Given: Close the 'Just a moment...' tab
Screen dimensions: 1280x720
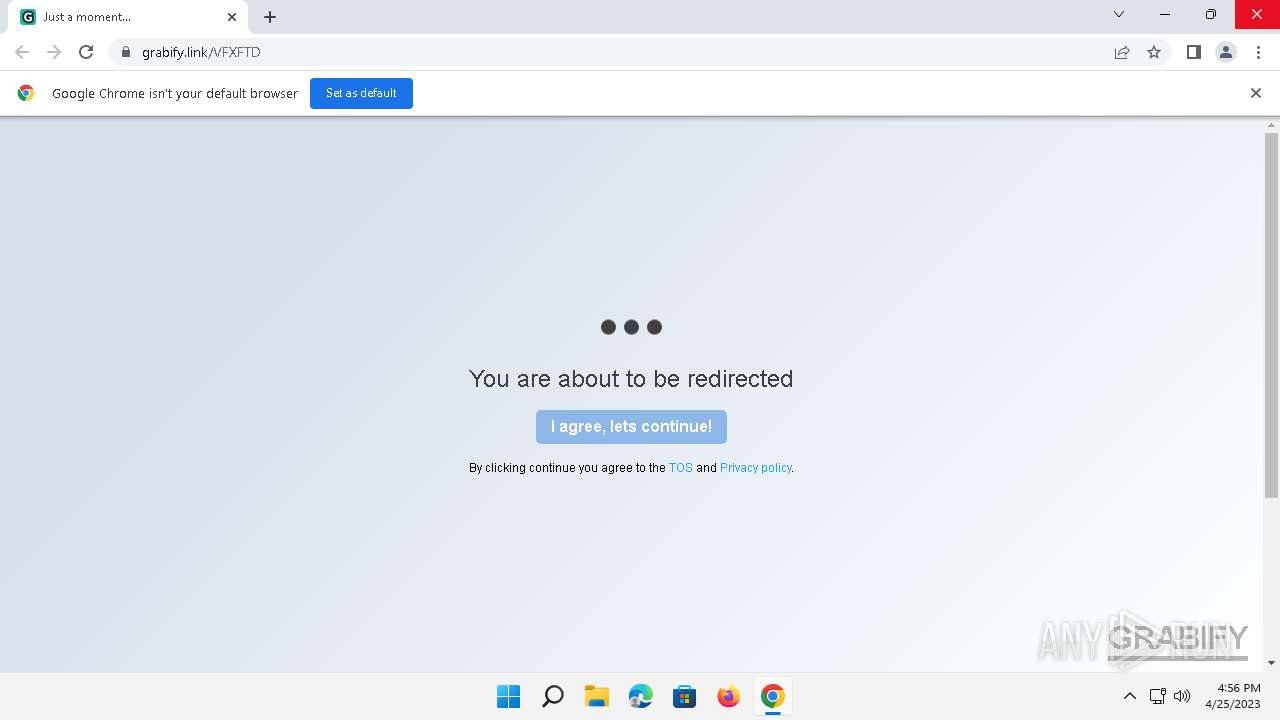Looking at the screenshot, I should (x=232, y=17).
